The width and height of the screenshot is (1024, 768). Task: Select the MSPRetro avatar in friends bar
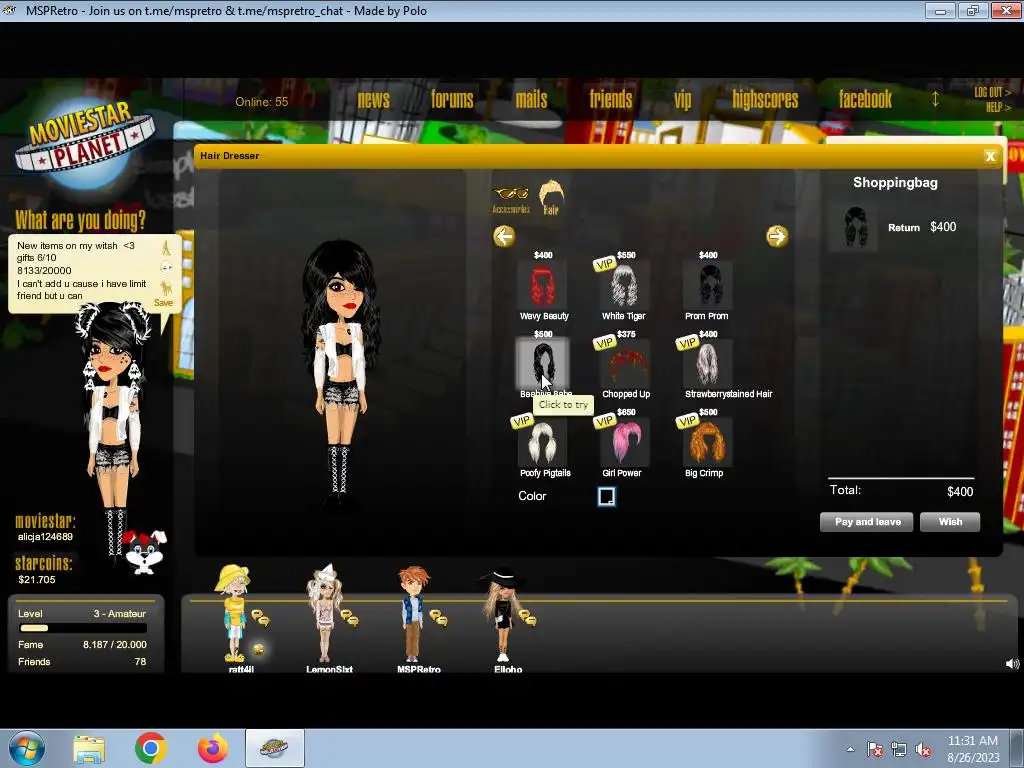413,613
